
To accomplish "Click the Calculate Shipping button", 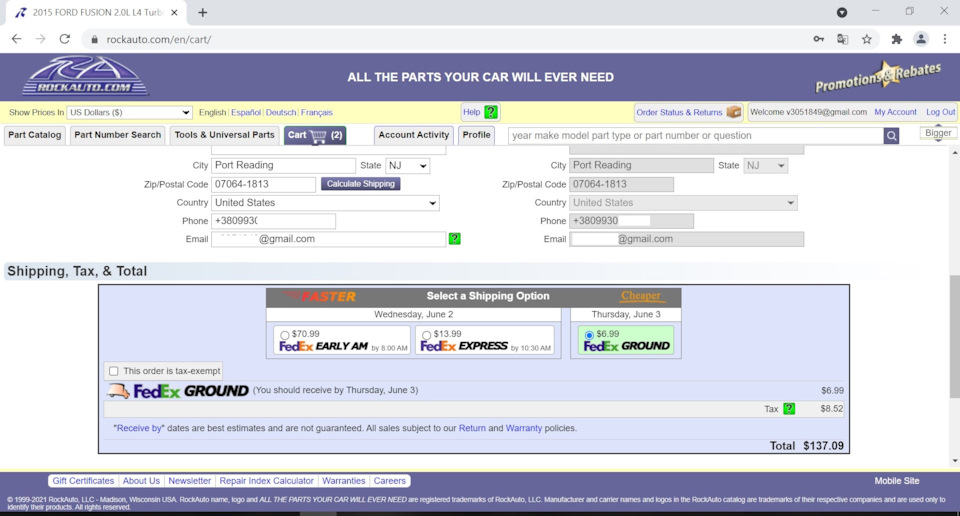I will click(x=361, y=184).
